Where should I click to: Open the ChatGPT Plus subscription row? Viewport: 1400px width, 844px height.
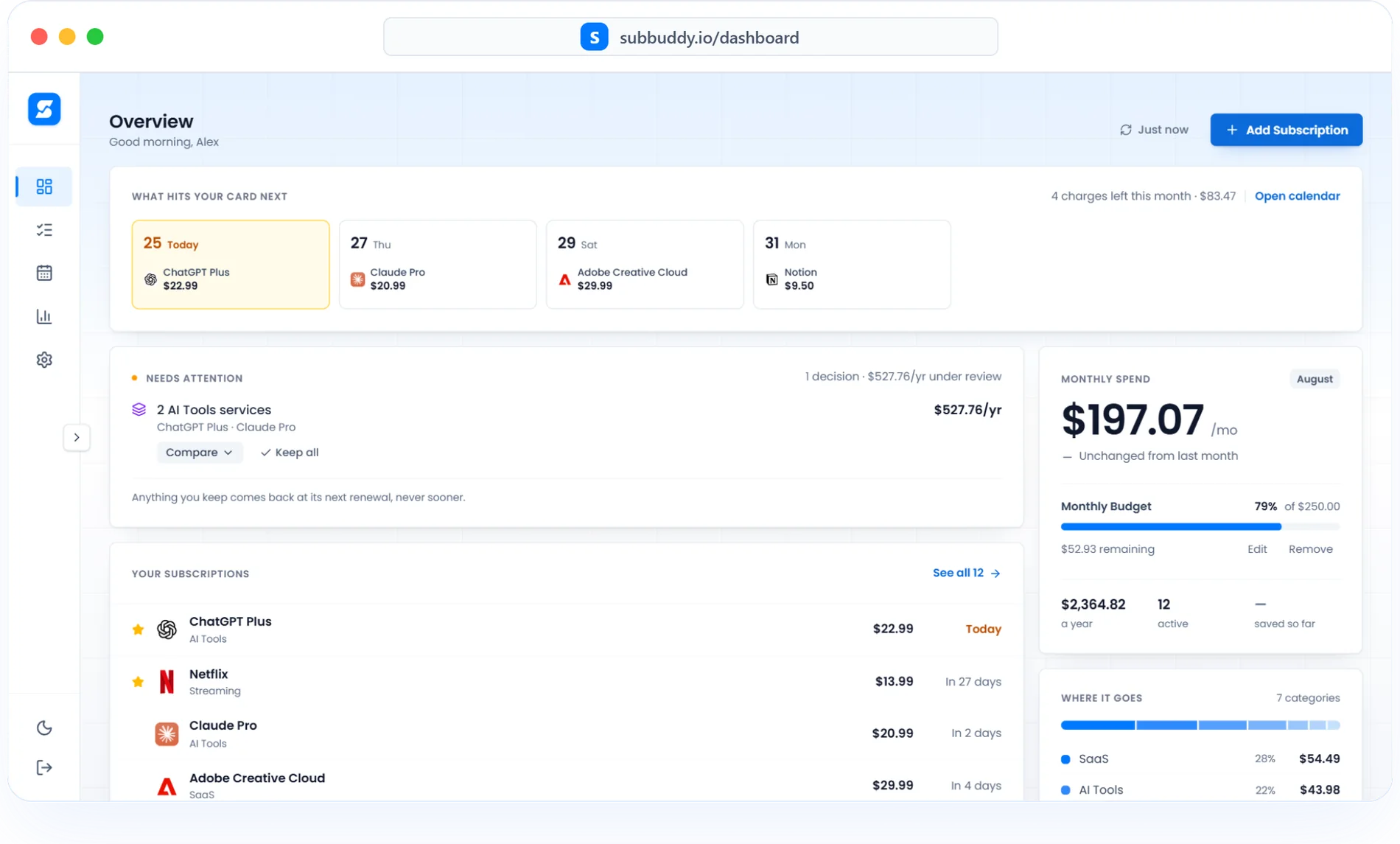pos(566,629)
